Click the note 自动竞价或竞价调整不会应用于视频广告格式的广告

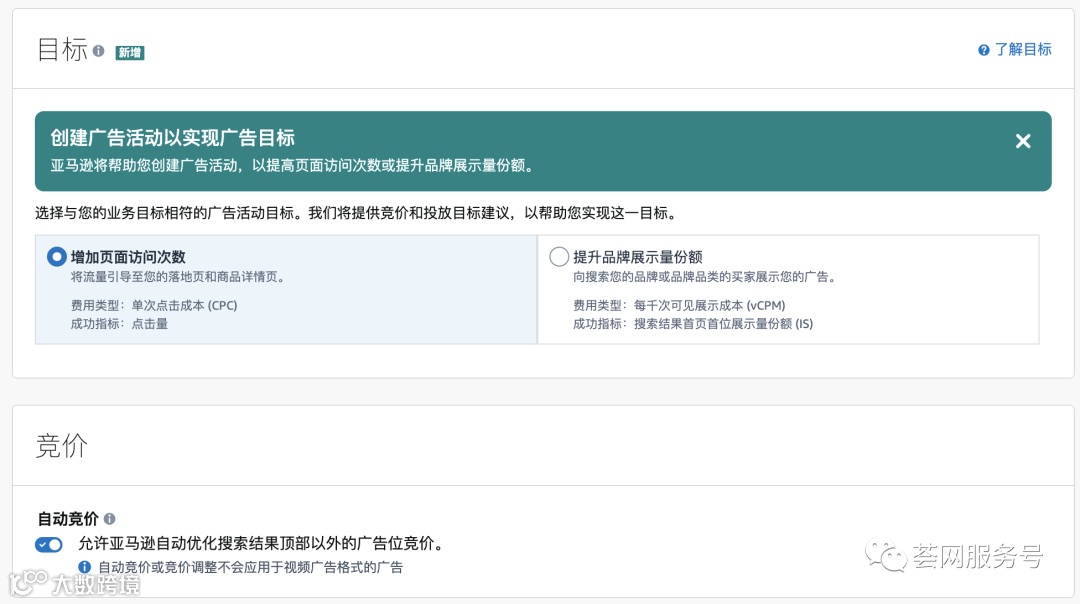[251, 567]
